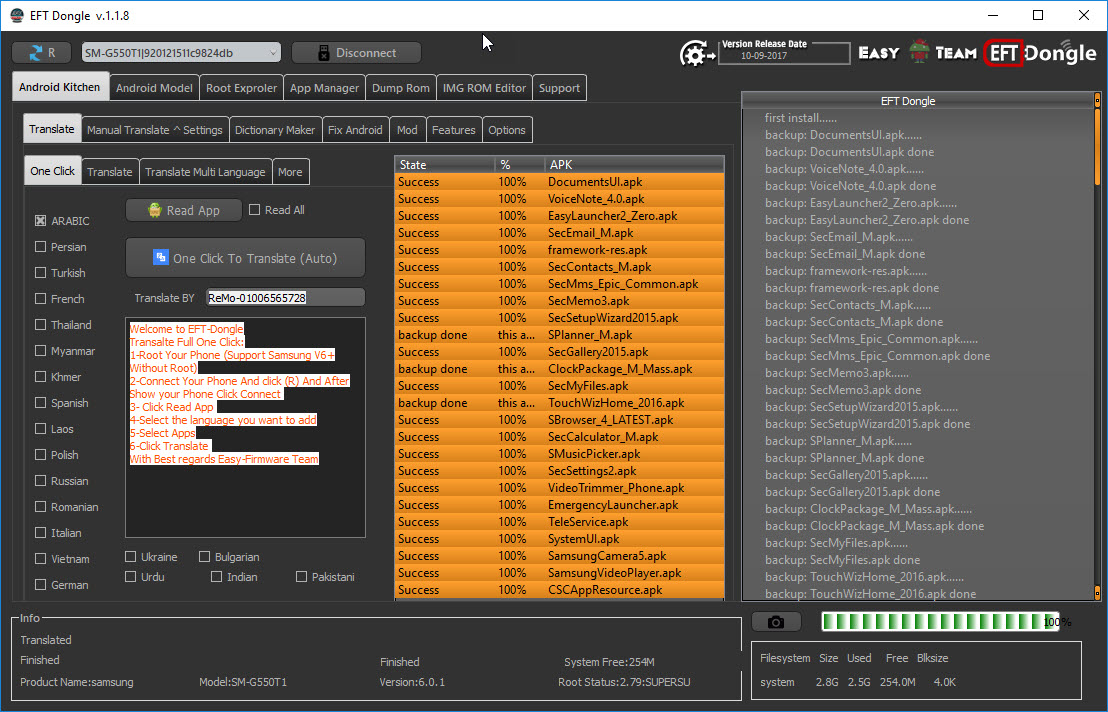
Task: Open the Mod tab
Action: [407, 130]
